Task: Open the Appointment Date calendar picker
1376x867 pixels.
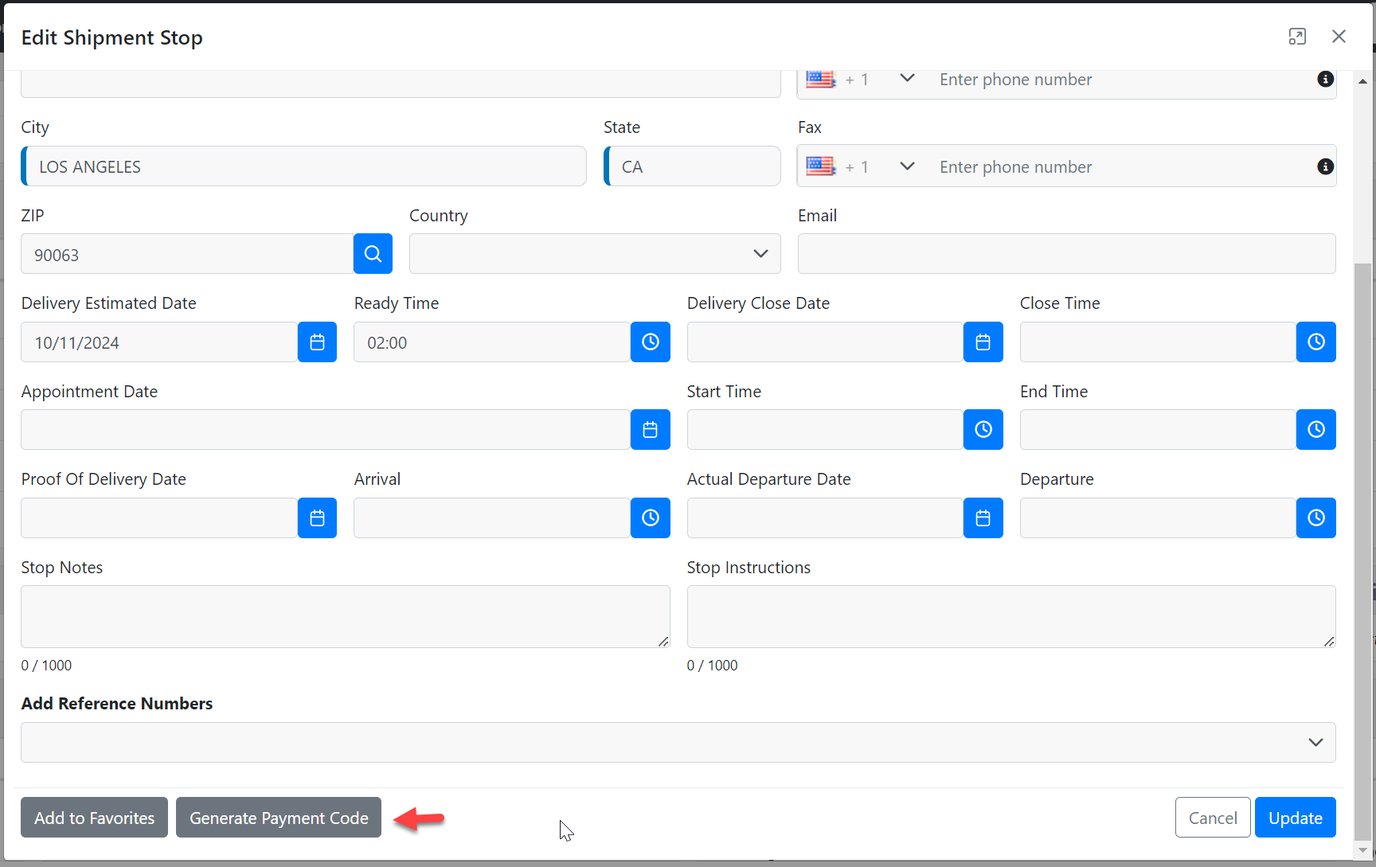Action: [650, 430]
